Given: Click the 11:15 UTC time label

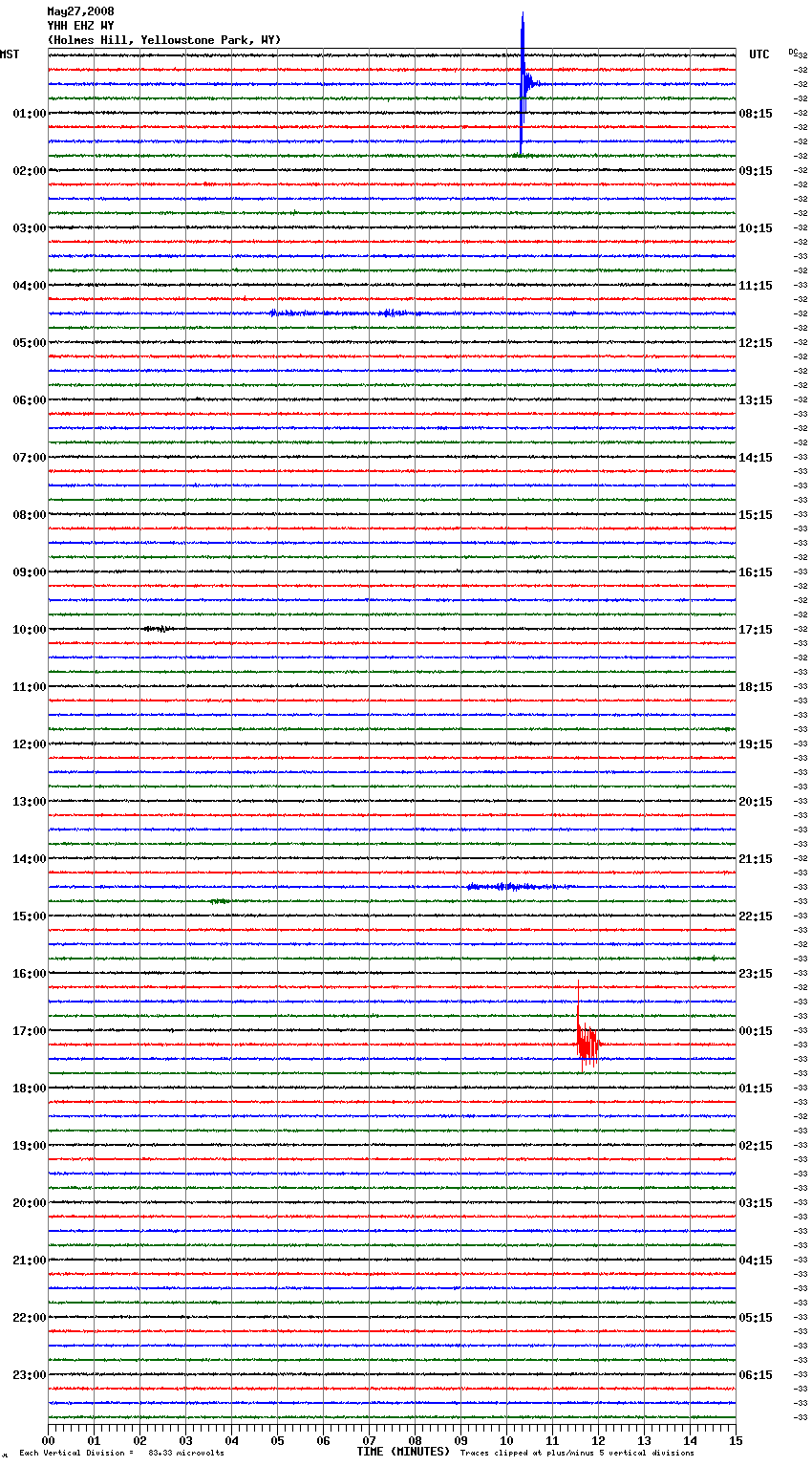Looking at the screenshot, I should [x=756, y=286].
